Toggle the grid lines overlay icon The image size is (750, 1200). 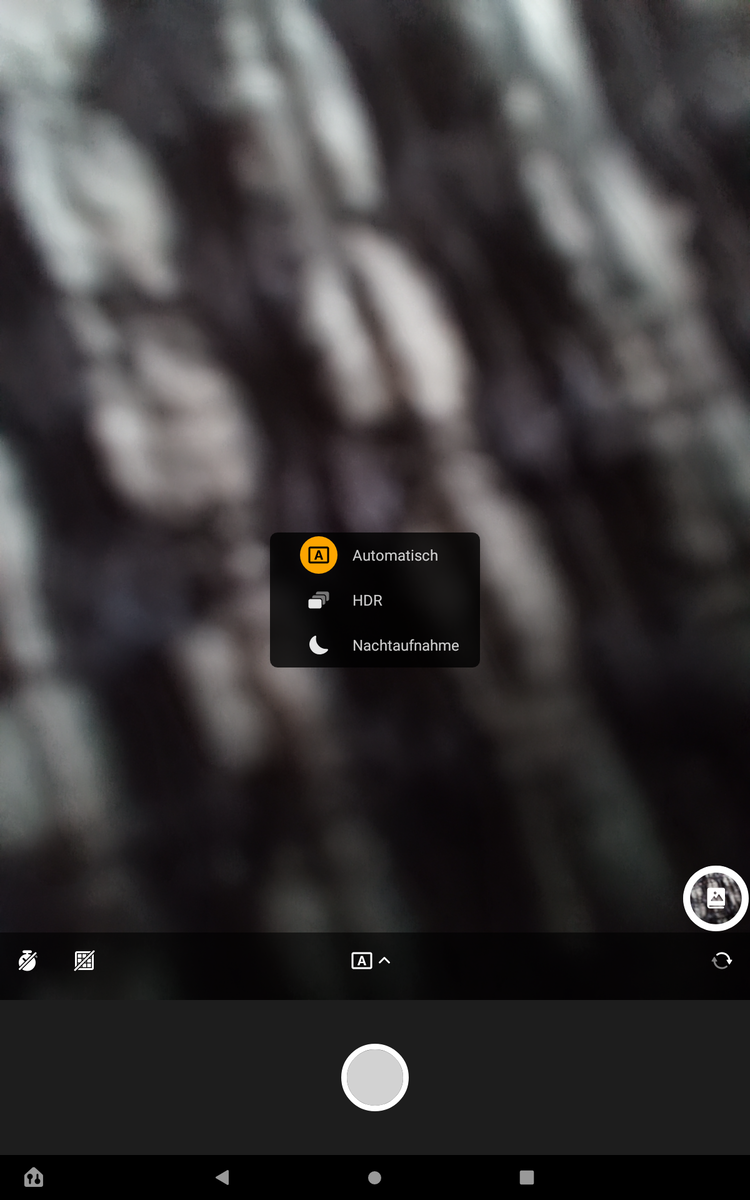coord(85,961)
